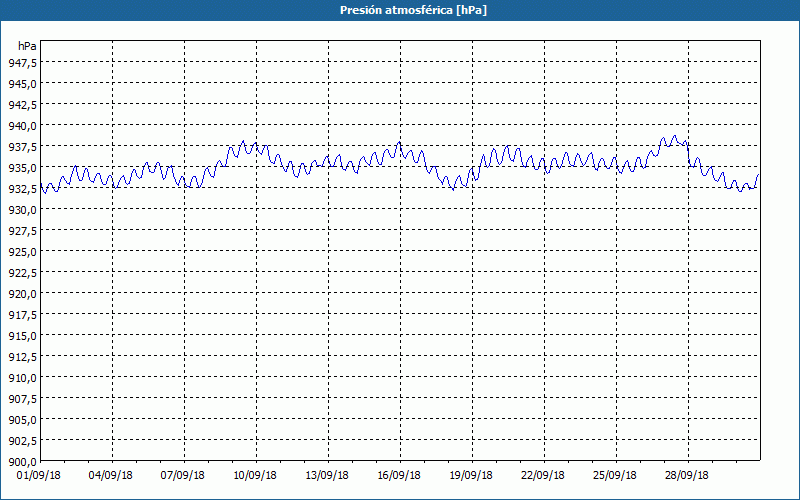
Task: Click the 920,0 y-axis value
Action: coord(22,294)
